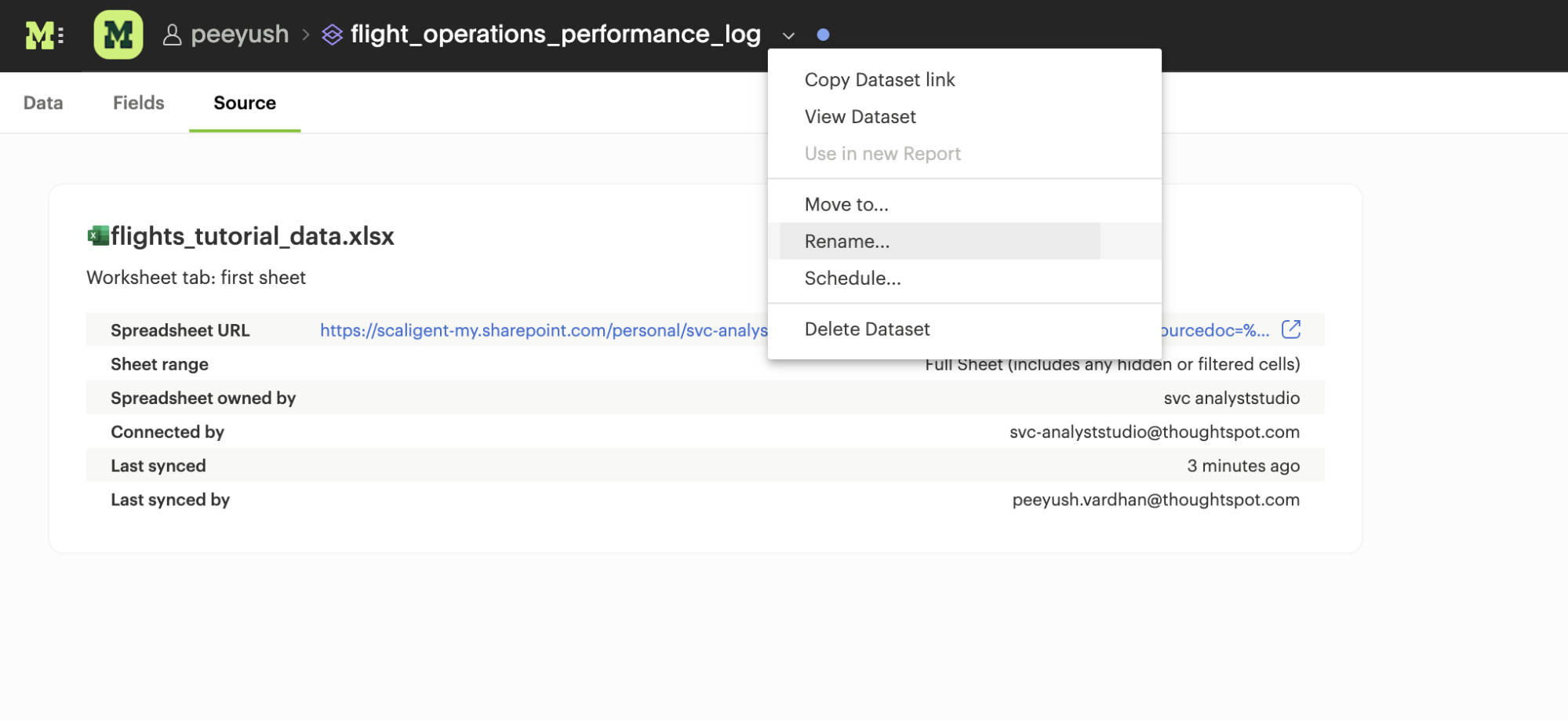Screen dimensions: 1568x721
Task: Click the blue status dot in the header
Action: [823, 35]
